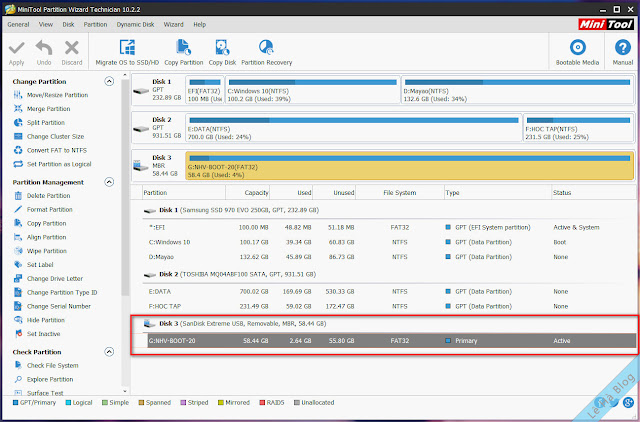
Task: Select Disk 1 Samsung SSD header row
Action: 390,210
